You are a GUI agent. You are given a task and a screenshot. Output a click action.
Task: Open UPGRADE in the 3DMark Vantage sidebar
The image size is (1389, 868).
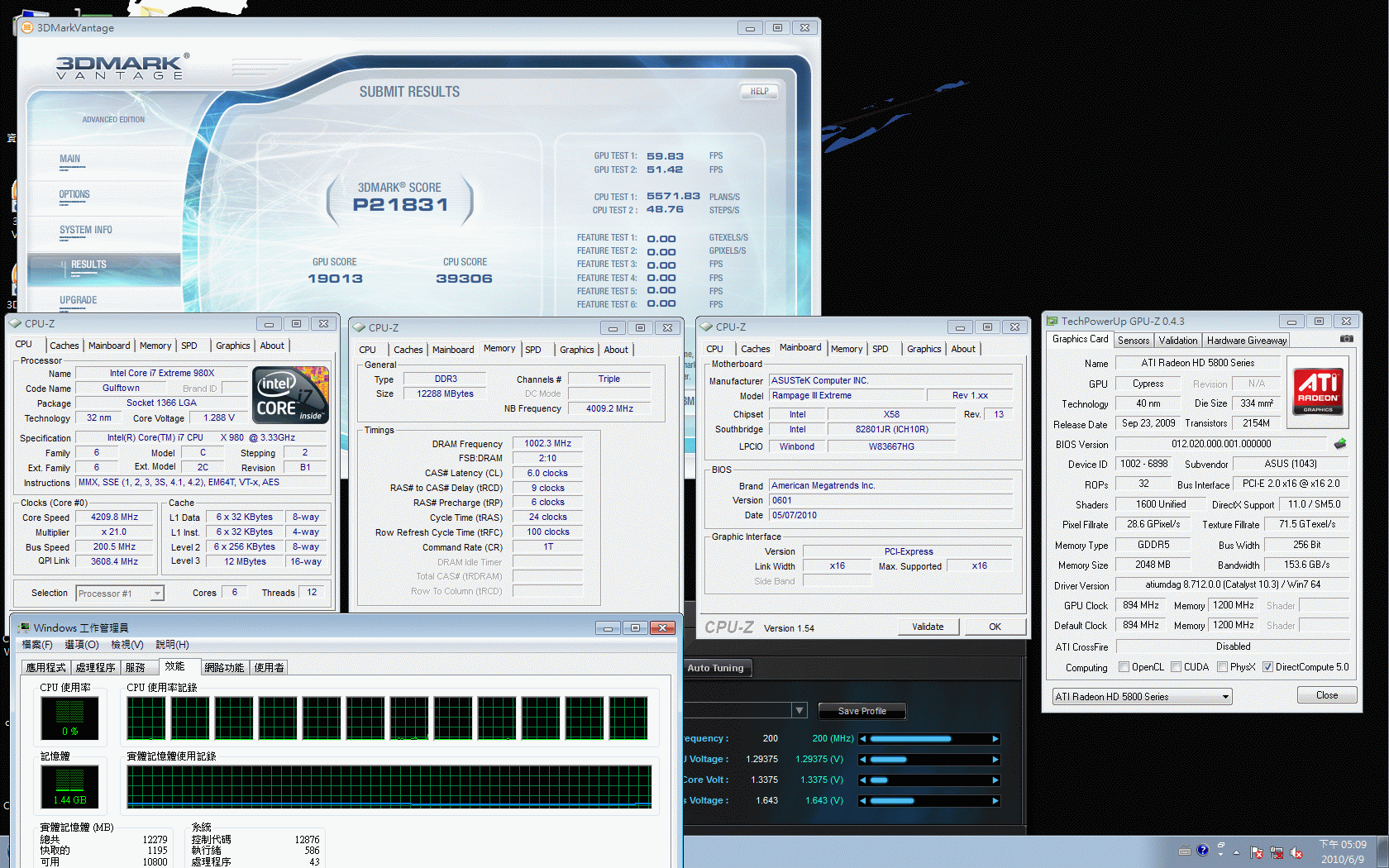(78, 300)
